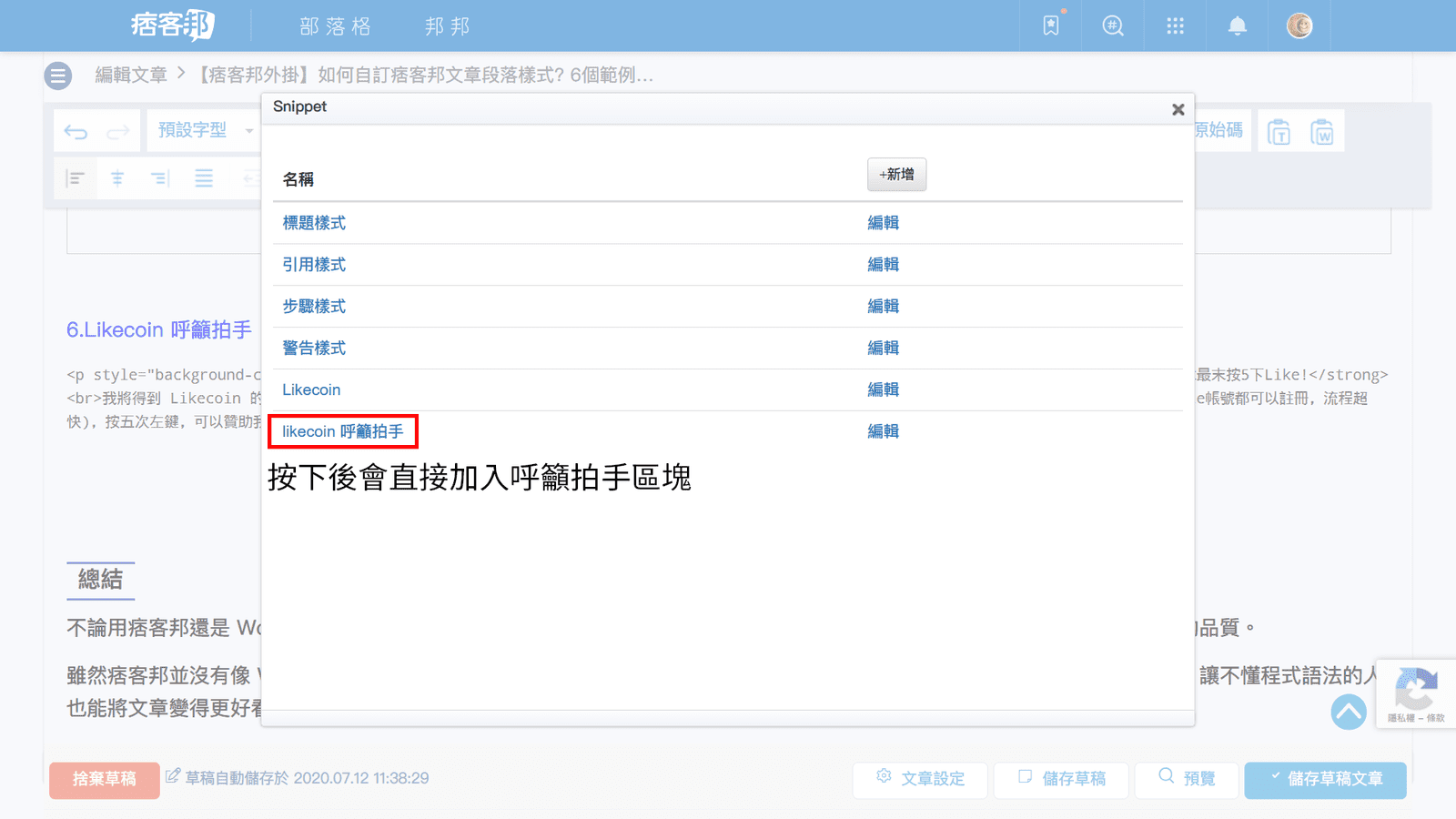Click the clipboard paste icon

pyautogui.click(x=1279, y=130)
